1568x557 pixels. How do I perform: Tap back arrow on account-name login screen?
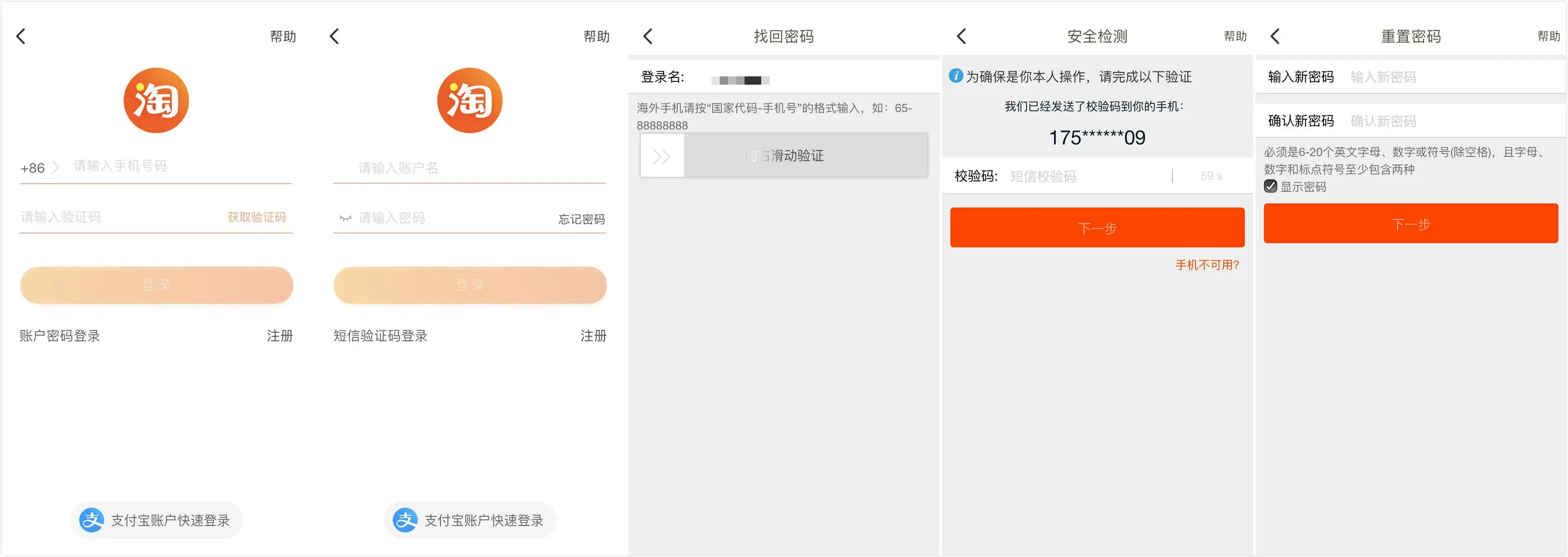[334, 36]
